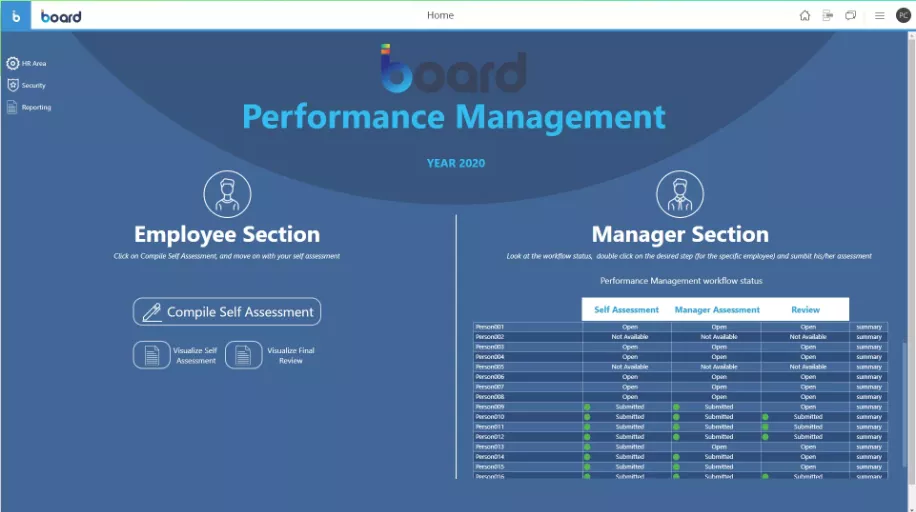
Task: Click the green dot in Person015 Self Assessment
Action: pos(587,466)
